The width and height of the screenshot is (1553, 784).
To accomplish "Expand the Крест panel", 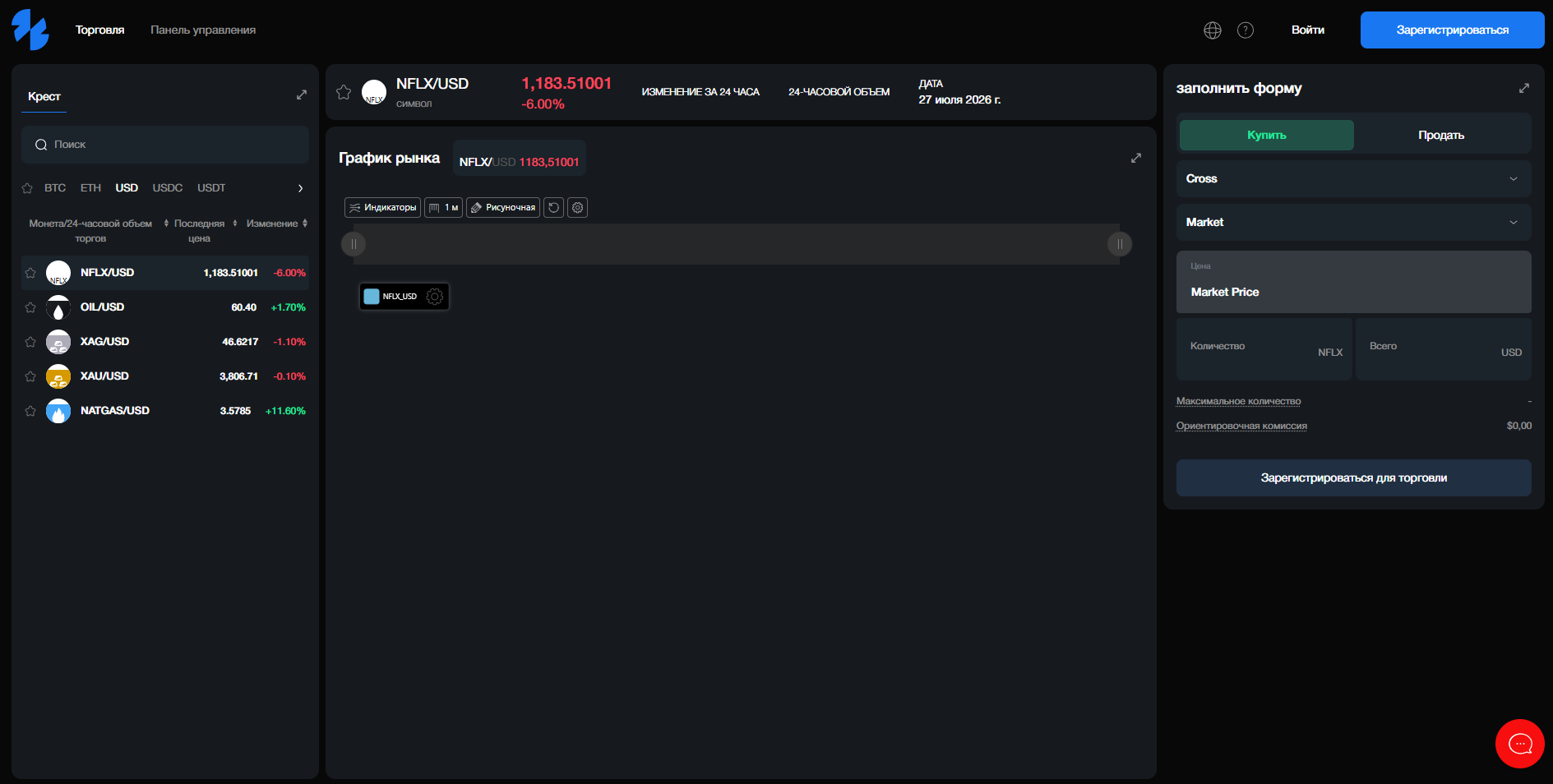I will click(x=302, y=95).
